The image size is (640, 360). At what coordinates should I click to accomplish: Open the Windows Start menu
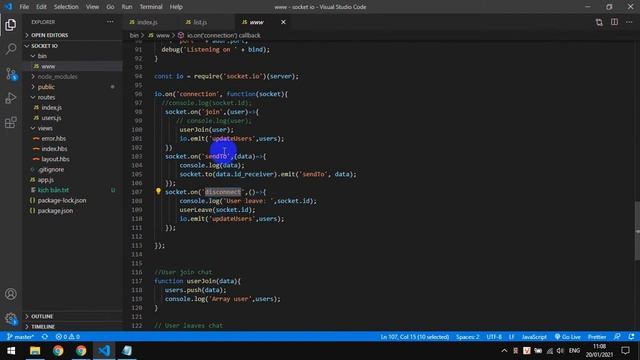[11, 351]
